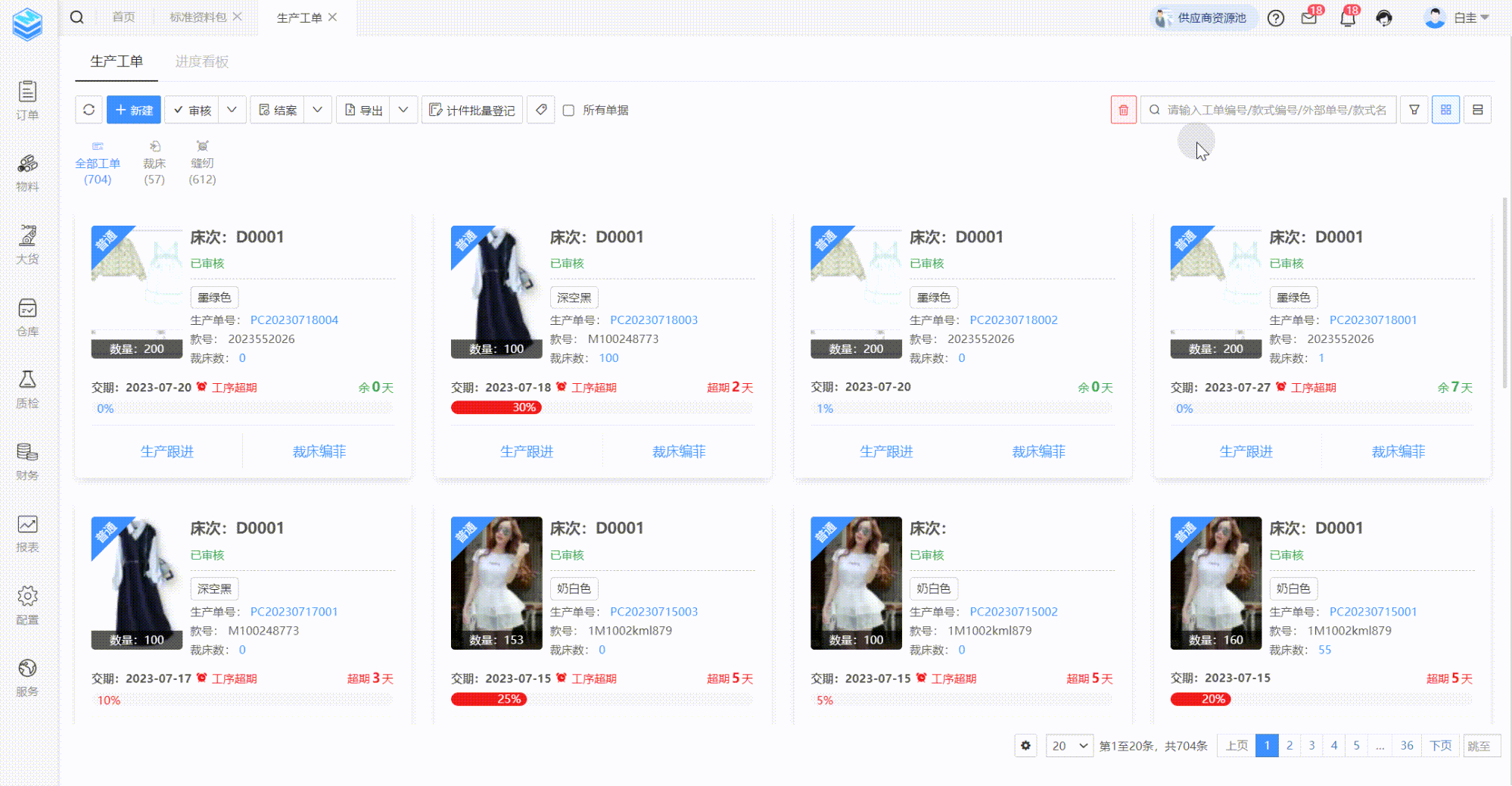
Task: Expand the 导出 dropdown arrow
Action: (403, 110)
